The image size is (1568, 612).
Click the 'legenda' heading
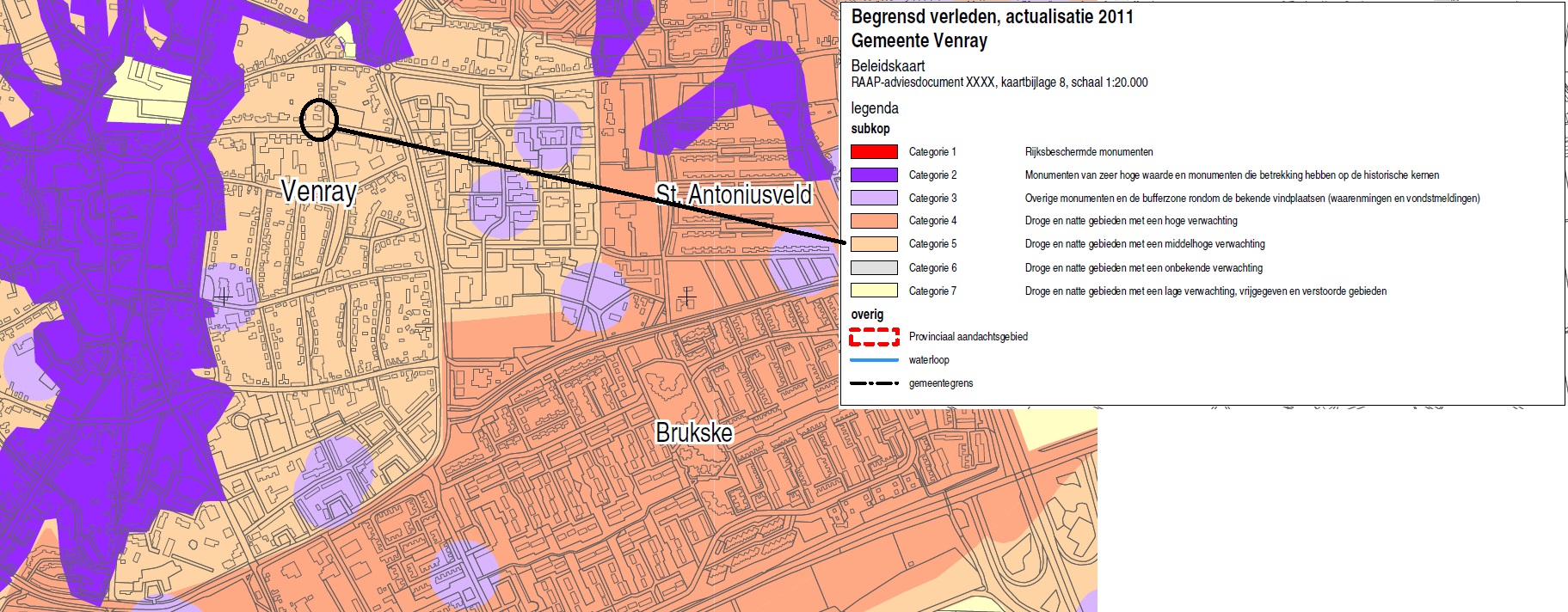click(x=875, y=108)
